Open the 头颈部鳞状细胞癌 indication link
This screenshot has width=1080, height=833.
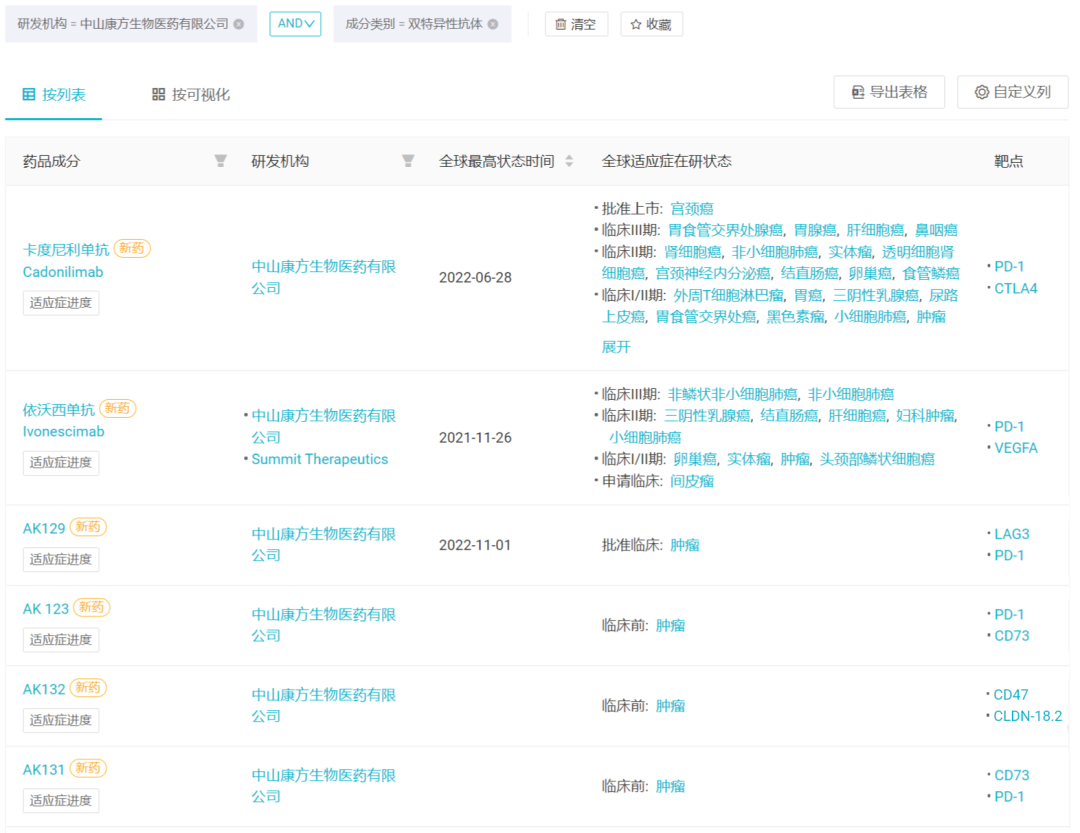pos(877,460)
